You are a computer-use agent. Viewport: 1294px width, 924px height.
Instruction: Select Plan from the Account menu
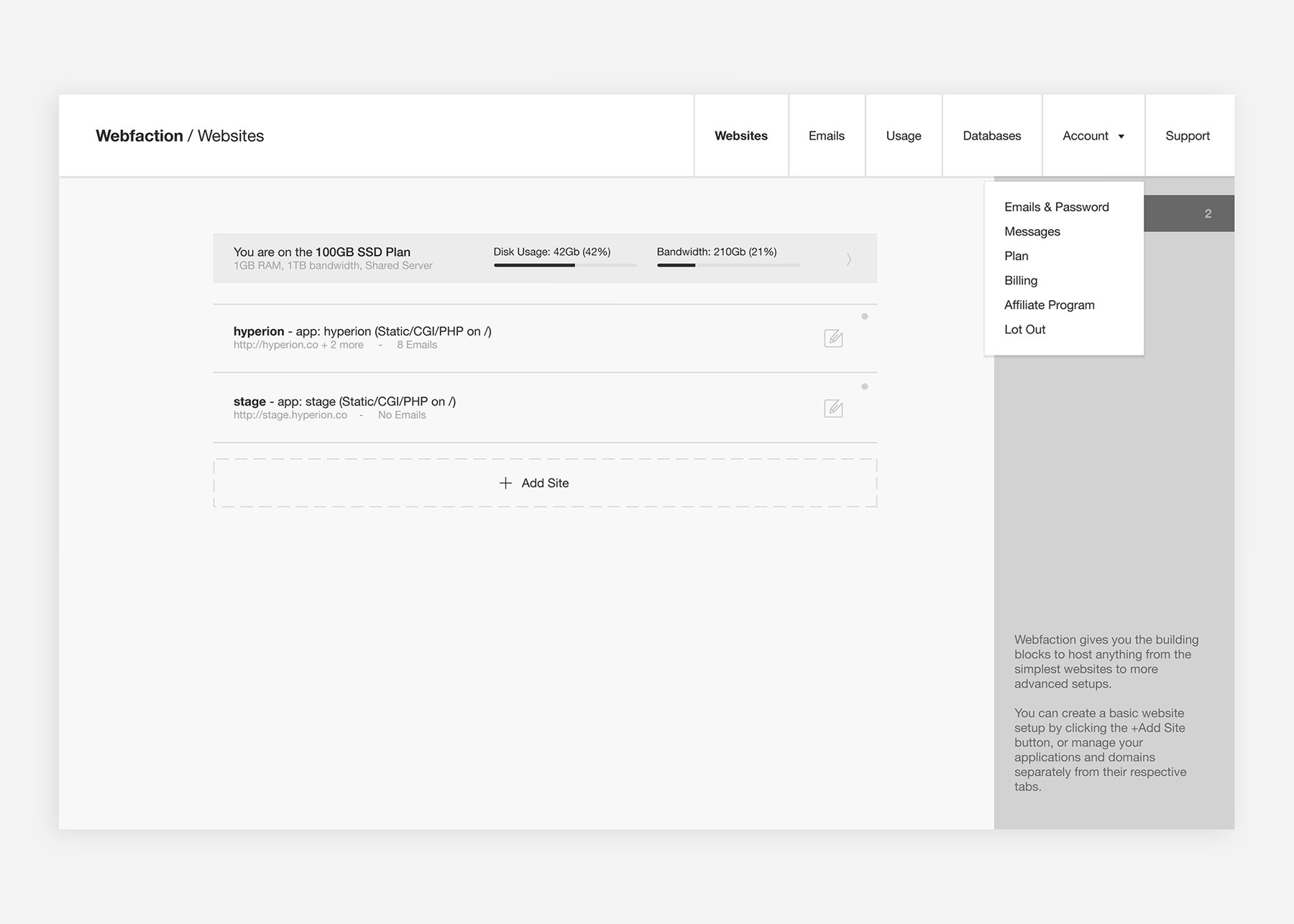pyautogui.click(x=1017, y=256)
